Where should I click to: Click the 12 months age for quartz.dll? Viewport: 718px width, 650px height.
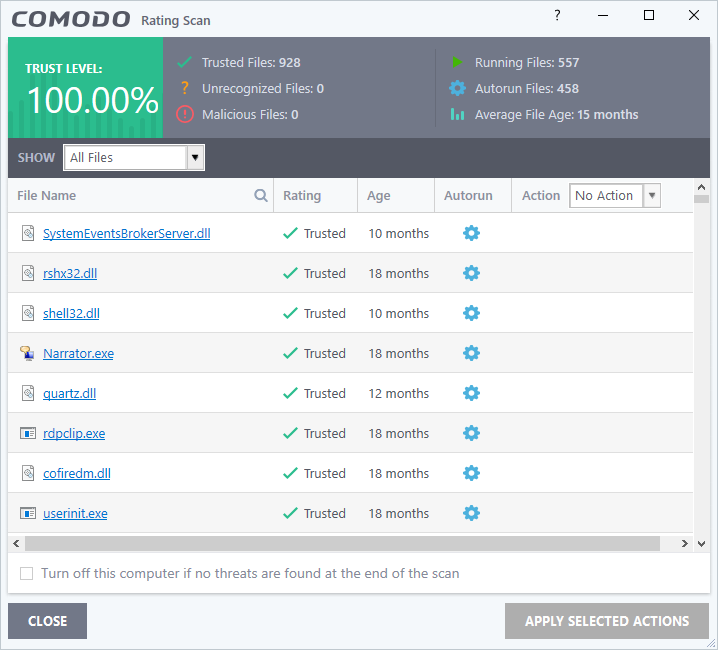(x=398, y=393)
